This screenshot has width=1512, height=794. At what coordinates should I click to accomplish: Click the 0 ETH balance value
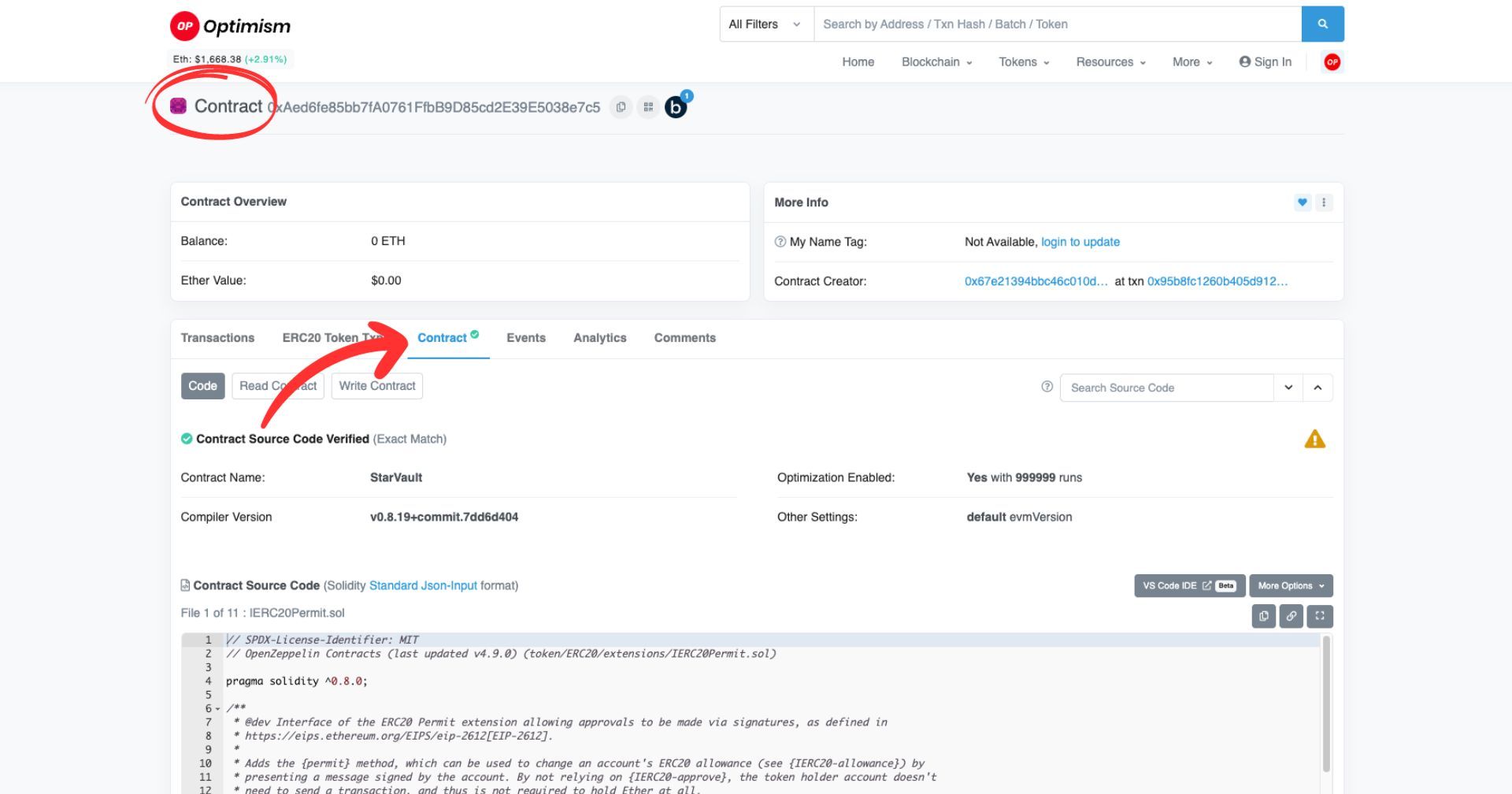pyautogui.click(x=388, y=241)
